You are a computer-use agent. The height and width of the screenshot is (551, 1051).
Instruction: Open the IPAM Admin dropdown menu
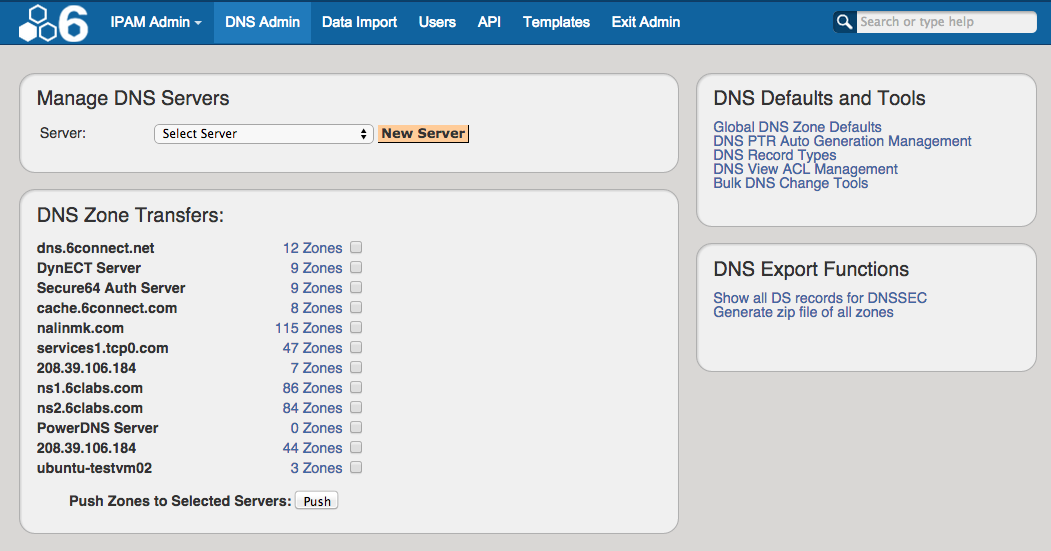(x=155, y=22)
